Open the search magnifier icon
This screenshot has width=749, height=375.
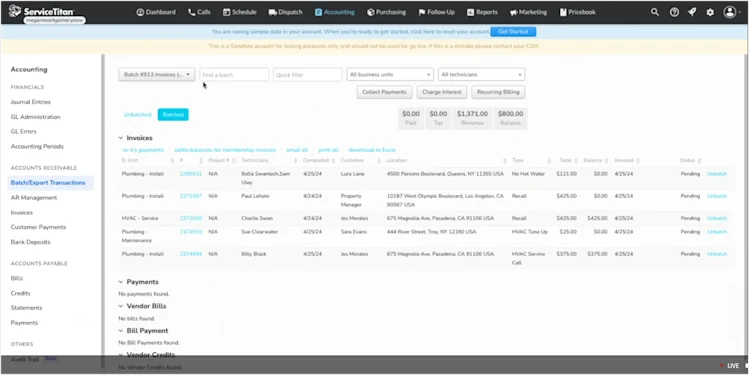(655, 12)
